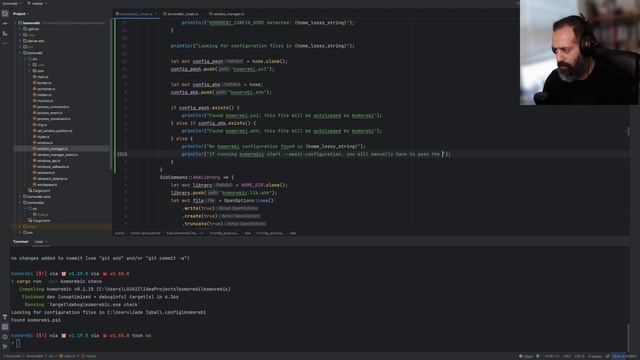Open Cargo.toml under the komorebic folder
The image size is (640, 360).
click(x=41, y=220)
